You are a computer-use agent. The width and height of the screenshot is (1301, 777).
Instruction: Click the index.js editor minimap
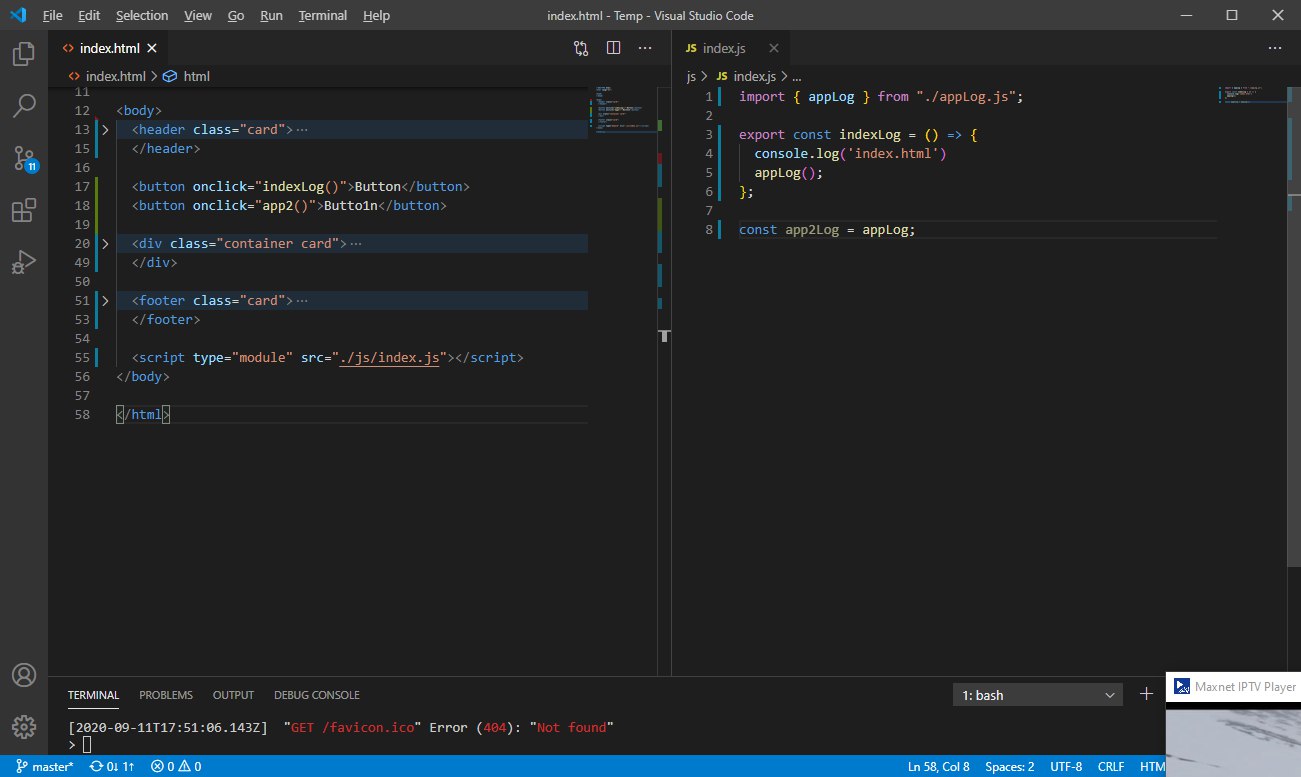click(x=1253, y=95)
